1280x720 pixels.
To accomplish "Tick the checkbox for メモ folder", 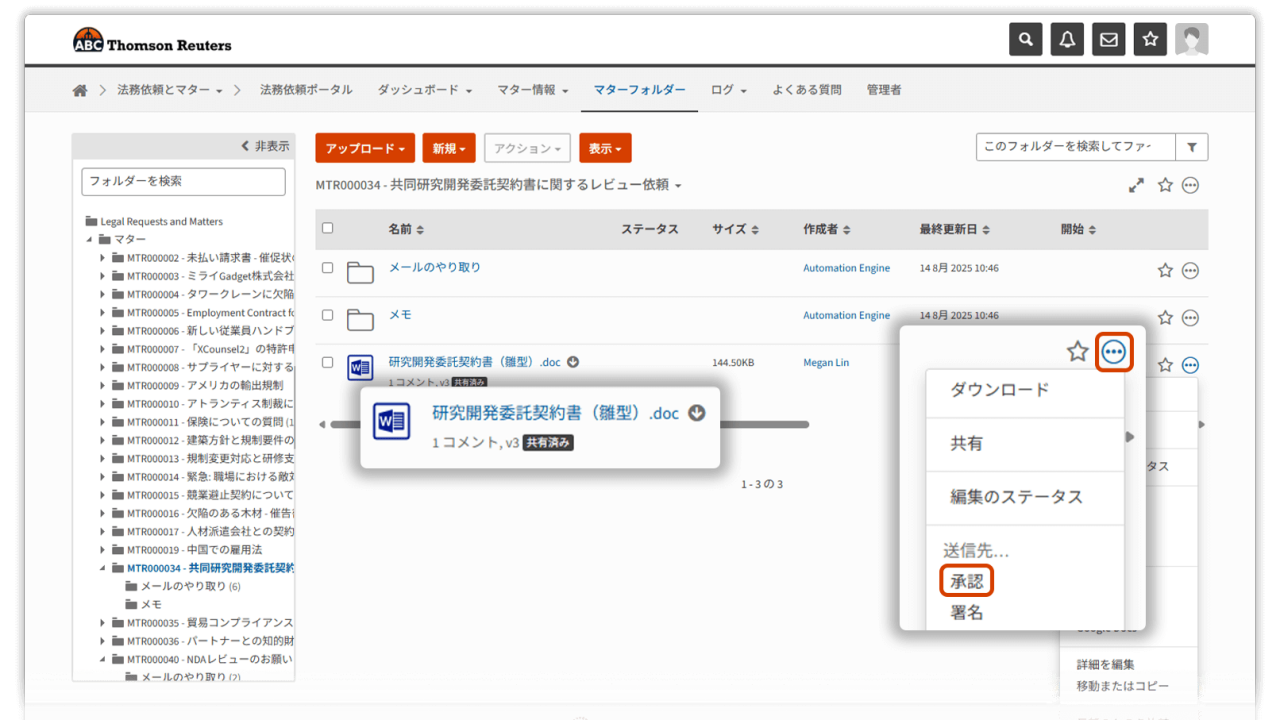I will (x=327, y=315).
